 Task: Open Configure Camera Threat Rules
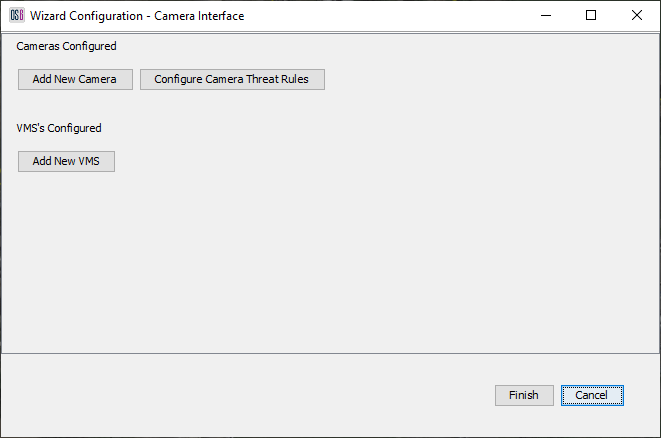[232, 80]
